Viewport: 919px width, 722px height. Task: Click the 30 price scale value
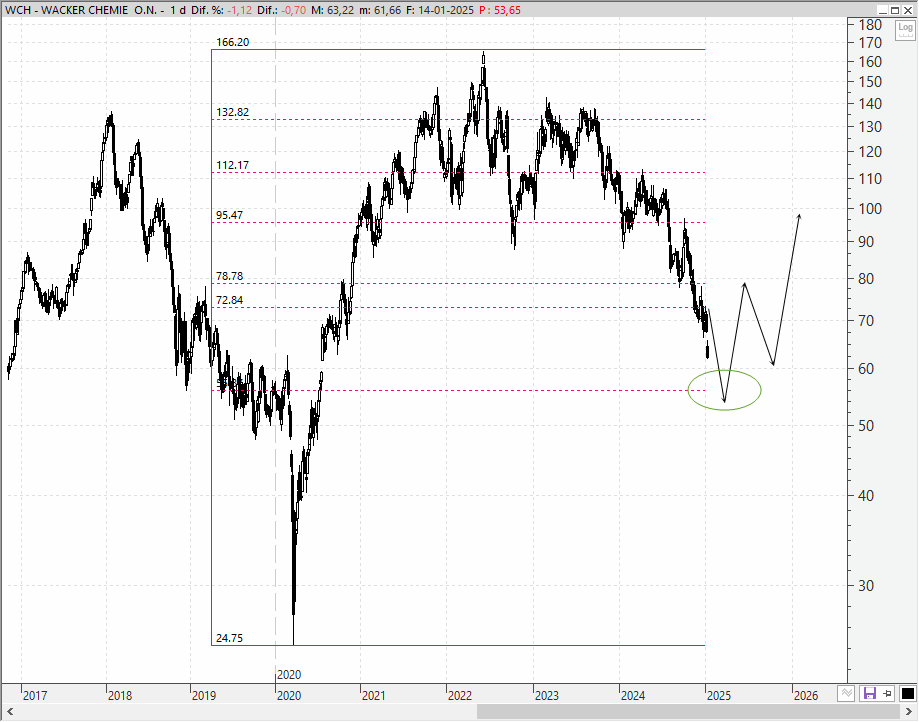[x=866, y=585]
